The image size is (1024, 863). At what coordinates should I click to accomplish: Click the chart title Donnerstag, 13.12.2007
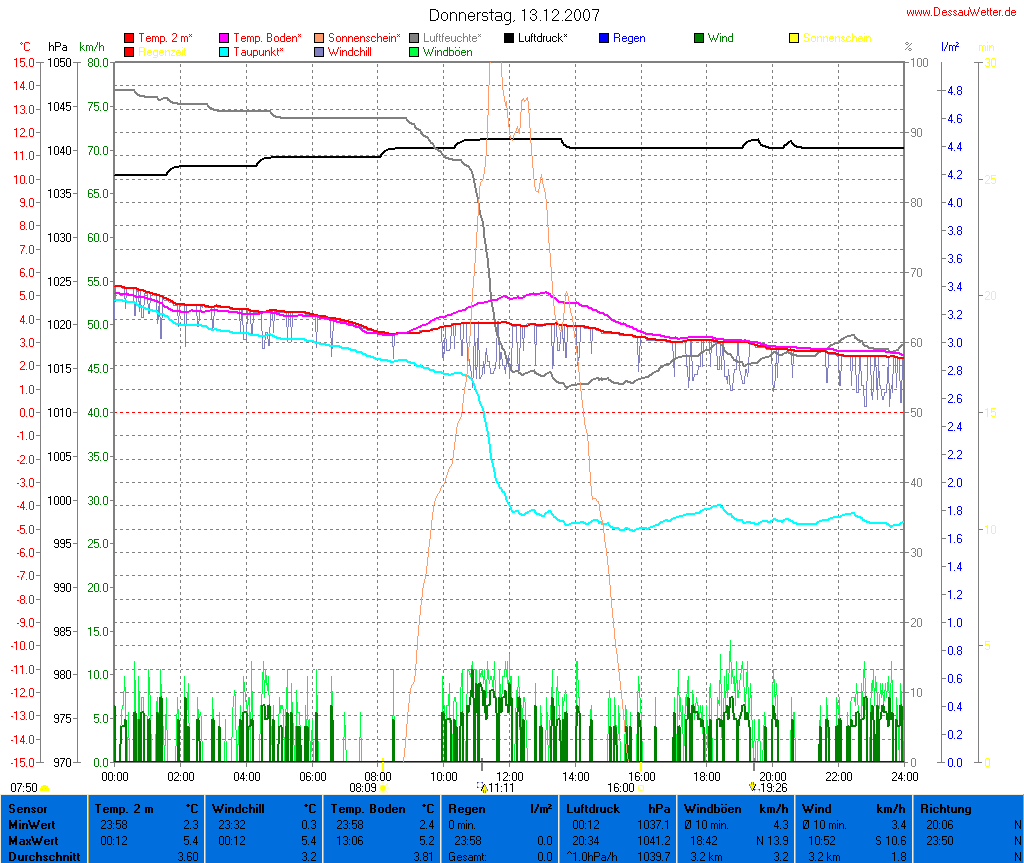pyautogui.click(x=514, y=15)
